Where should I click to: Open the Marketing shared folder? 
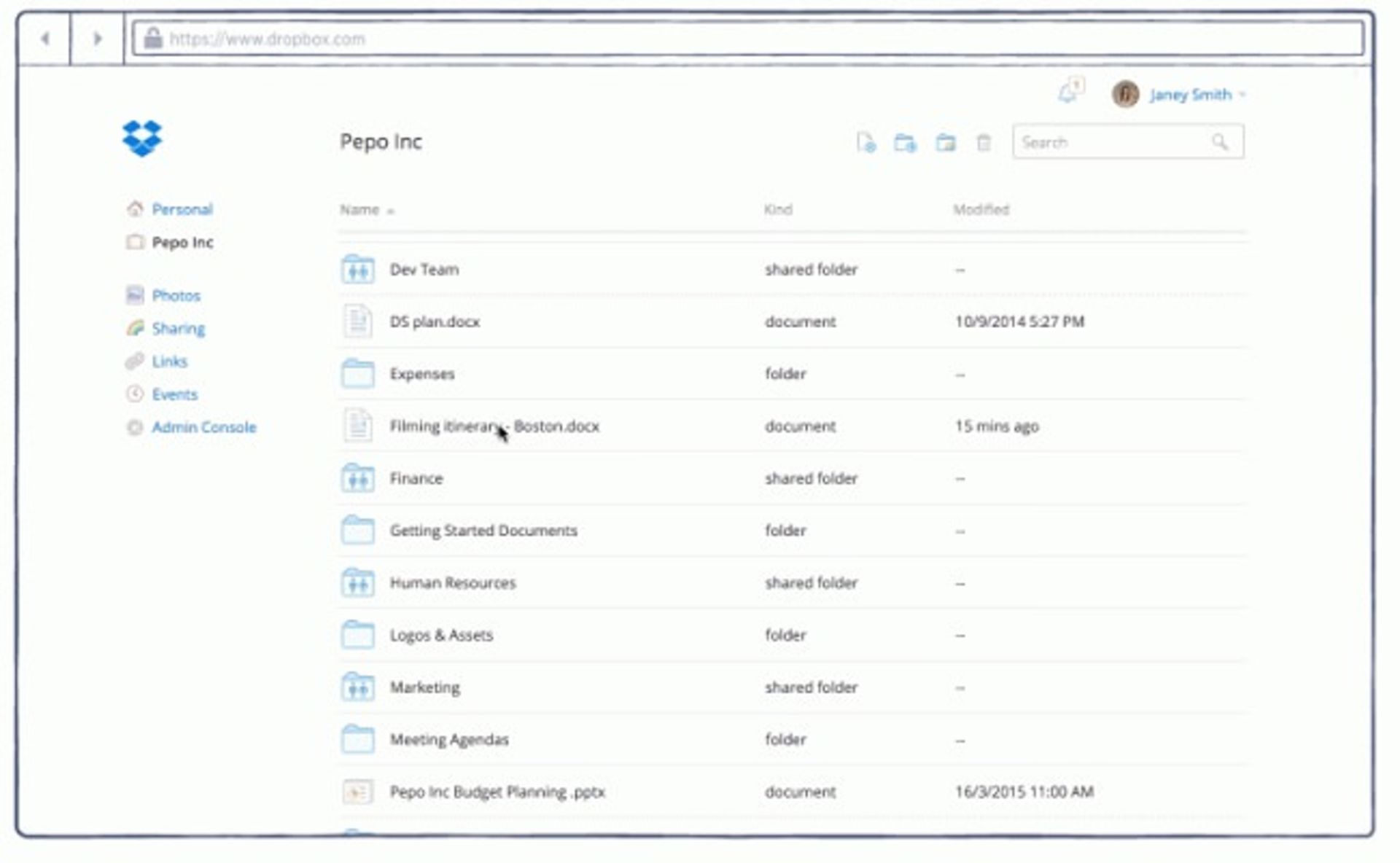(425, 687)
